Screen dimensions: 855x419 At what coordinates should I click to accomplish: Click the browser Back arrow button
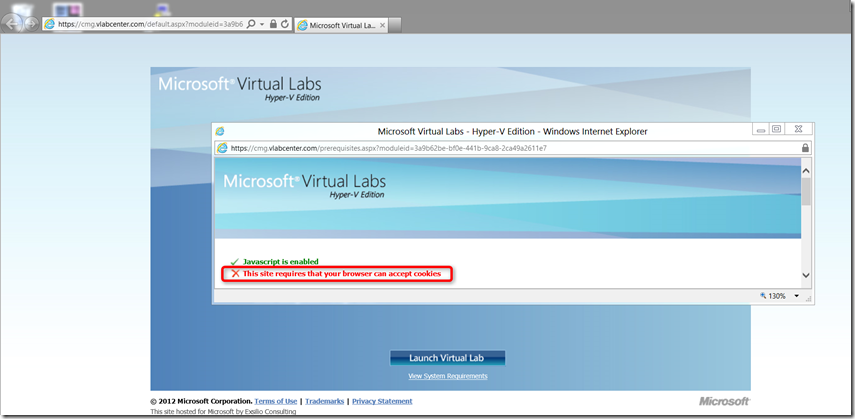click(x=13, y=23)
